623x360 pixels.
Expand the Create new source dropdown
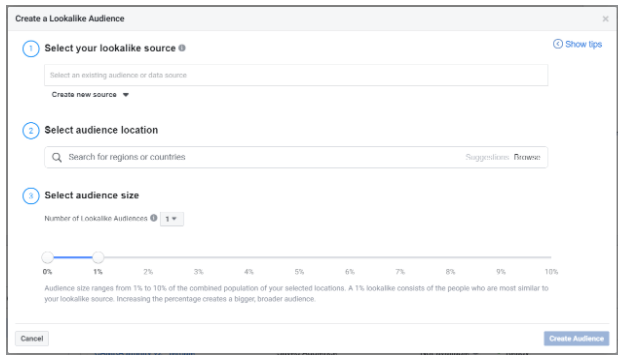[90, 95]
